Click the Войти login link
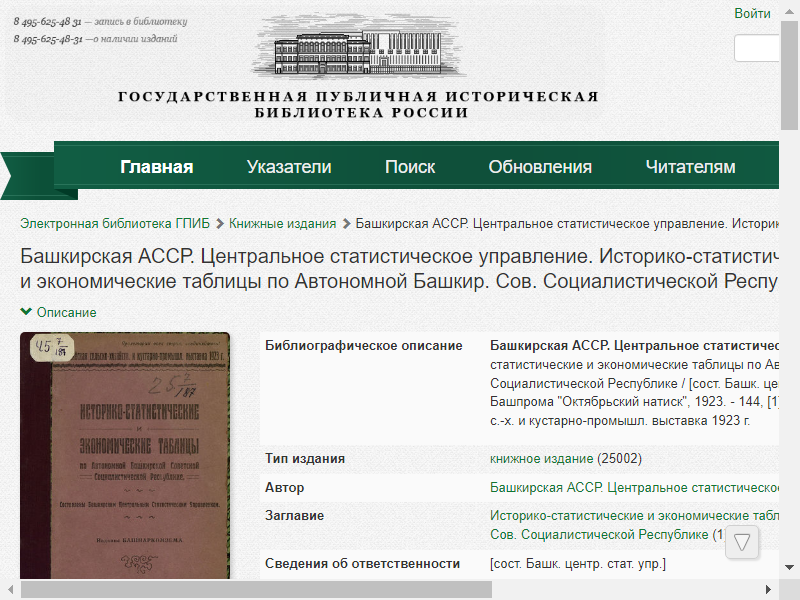This screenshot has width=800, height=600. coord(752,14)
